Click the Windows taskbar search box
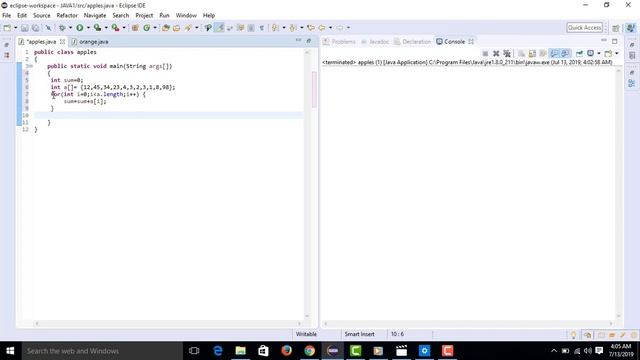640x360 pixels. [102, 351]
